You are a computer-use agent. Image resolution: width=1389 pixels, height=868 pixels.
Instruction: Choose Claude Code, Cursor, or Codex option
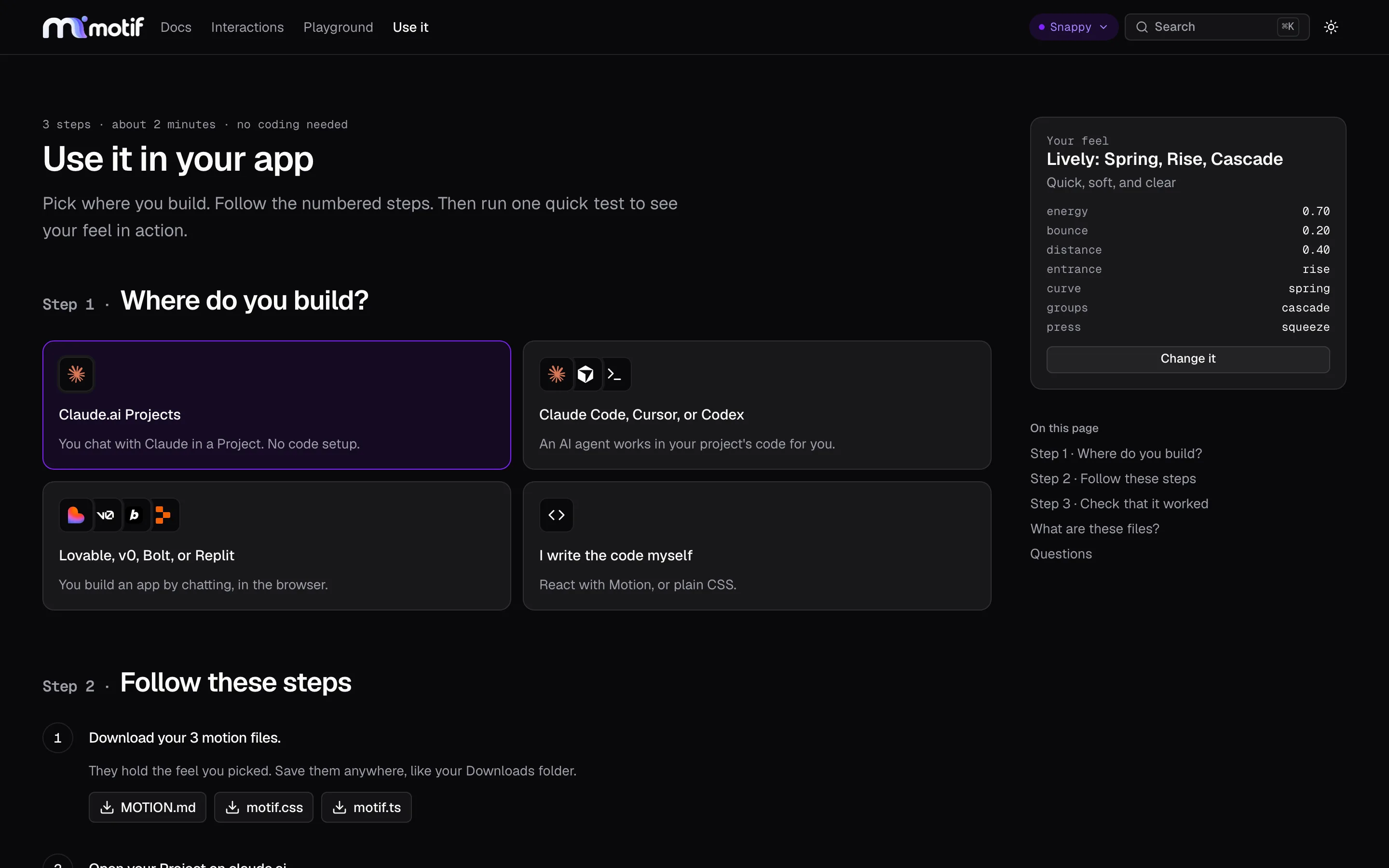point(757,405)
